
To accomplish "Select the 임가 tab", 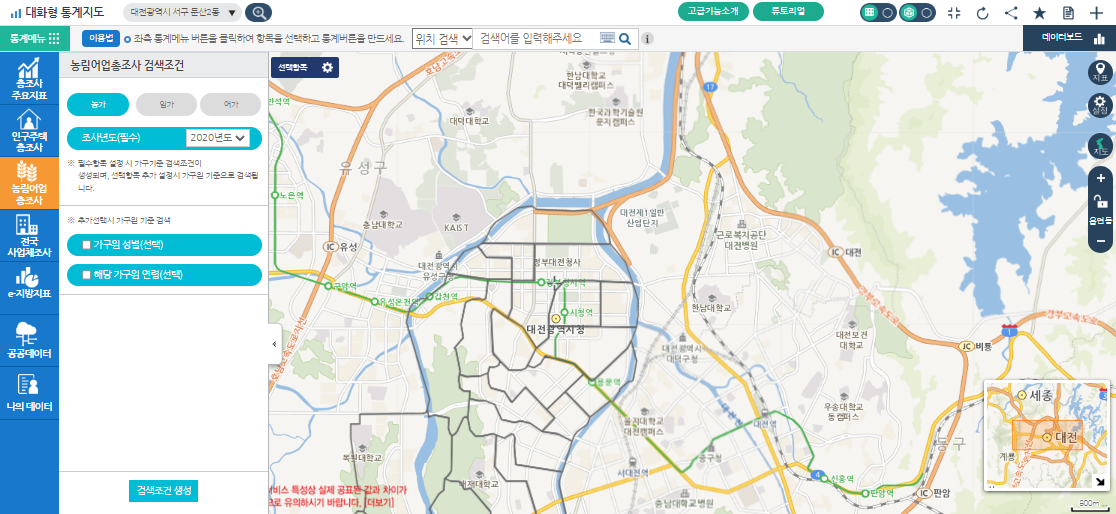I will coord(164,104).
